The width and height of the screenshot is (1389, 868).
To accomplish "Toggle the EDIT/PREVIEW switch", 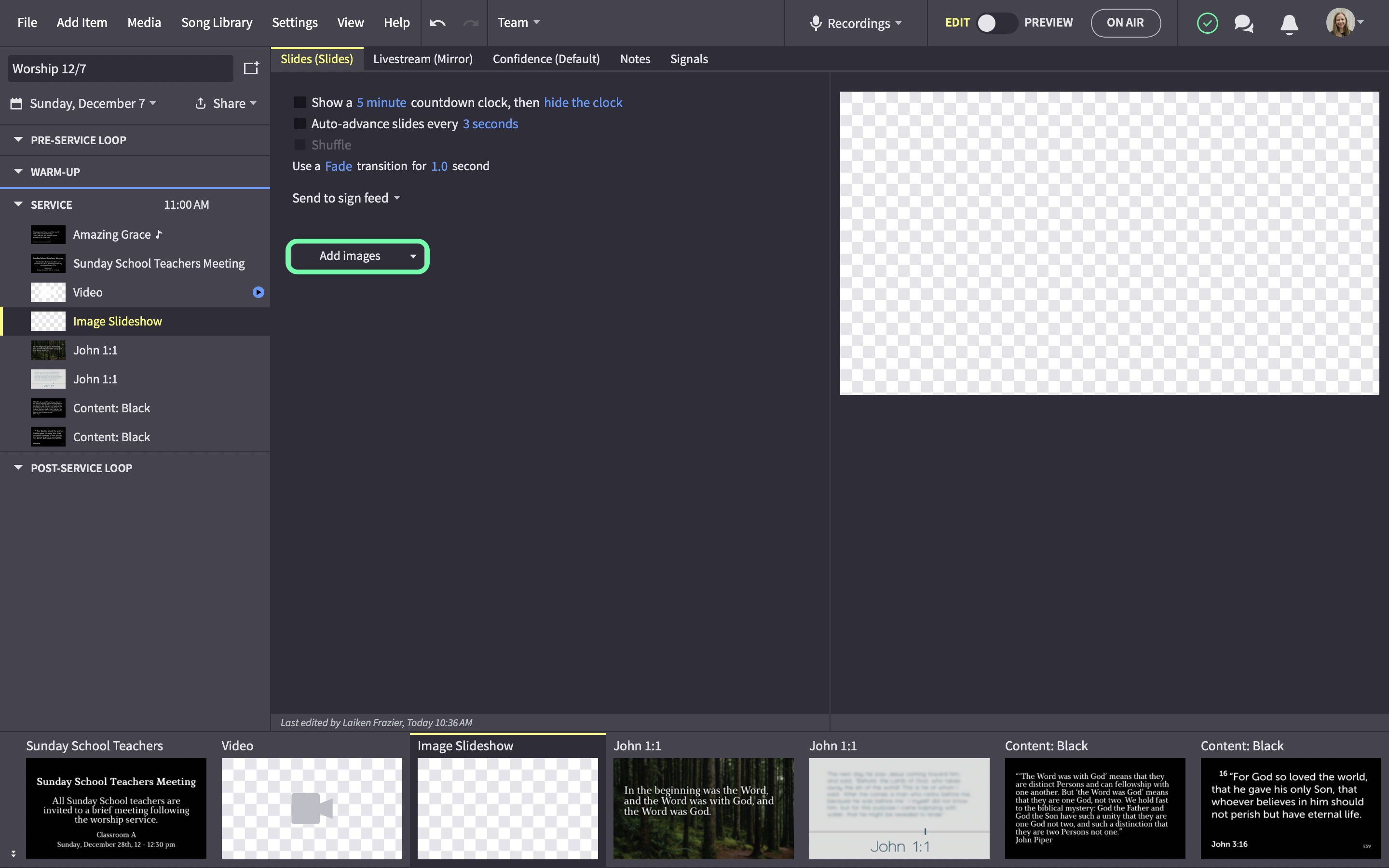I will click(x=997, y=23).
